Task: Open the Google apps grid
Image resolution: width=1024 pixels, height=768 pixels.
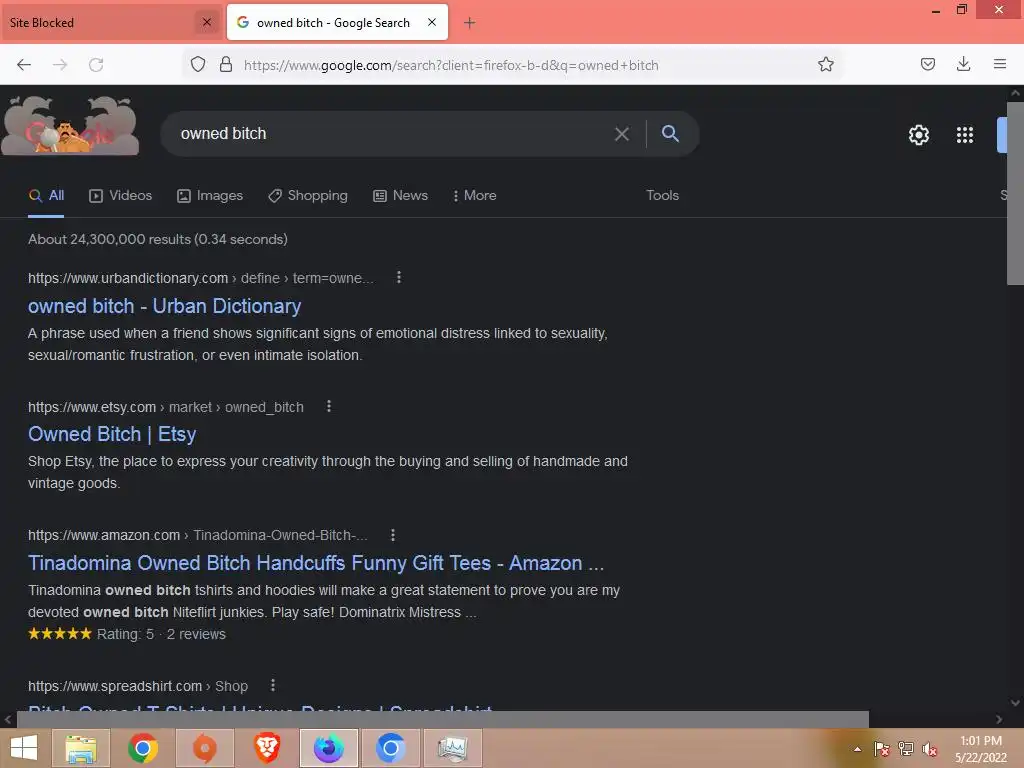Action: [965, 135]
